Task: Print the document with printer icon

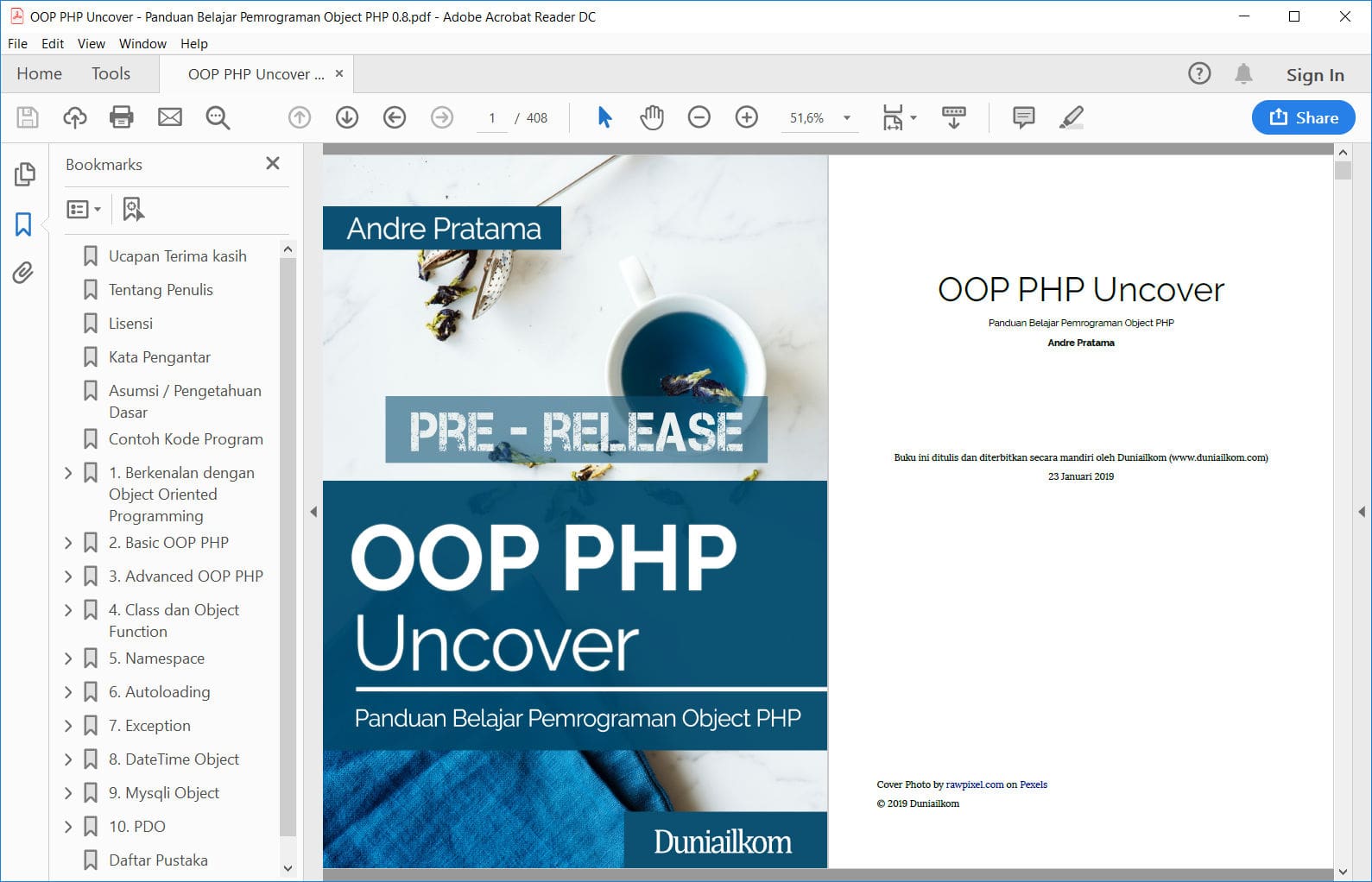Action: tap(122, 117)
